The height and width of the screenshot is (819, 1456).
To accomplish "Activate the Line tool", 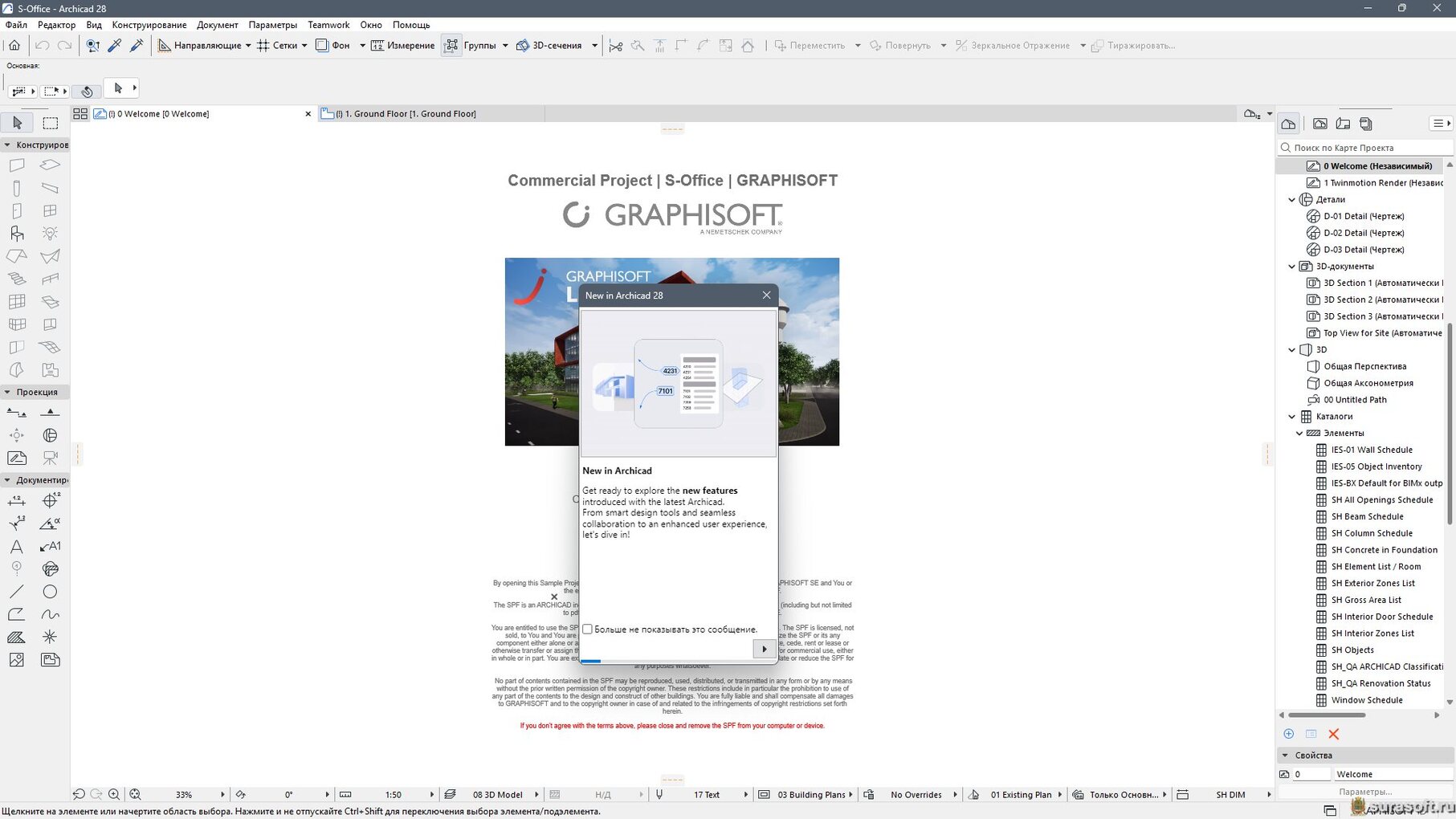I will 17,592.
